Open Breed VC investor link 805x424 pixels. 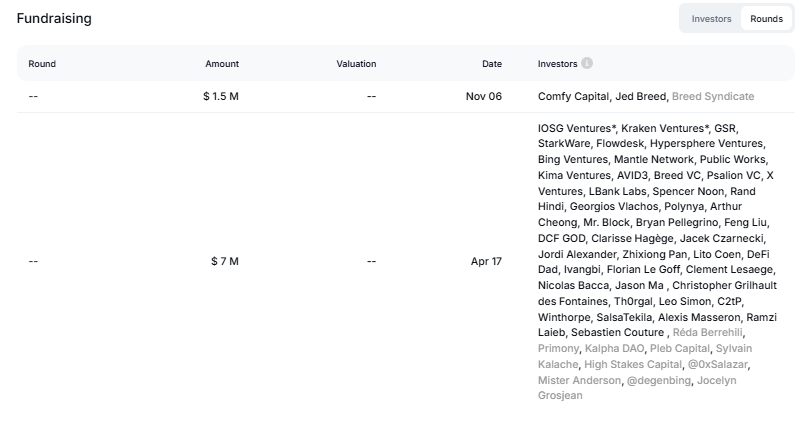click(677, 176)
